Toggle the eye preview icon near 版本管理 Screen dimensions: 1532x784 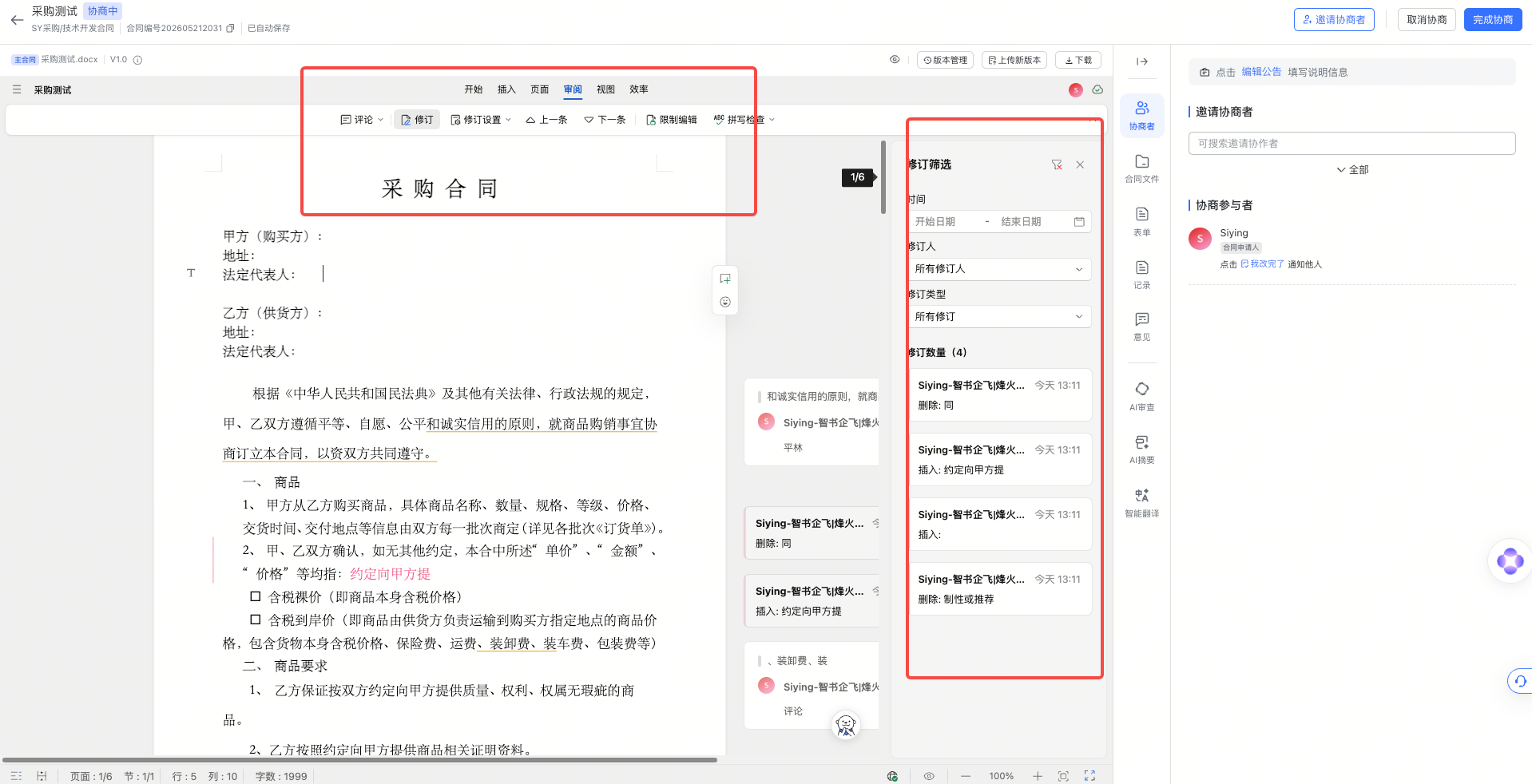[895, 60]
